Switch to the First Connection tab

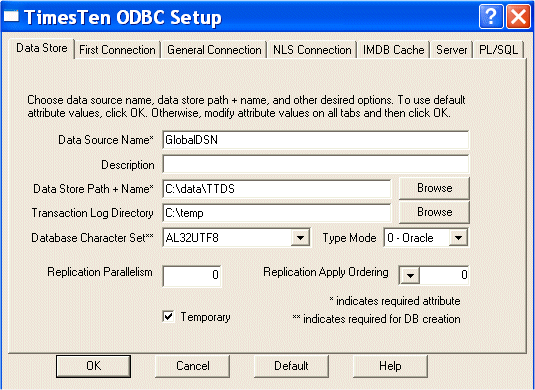117,50
